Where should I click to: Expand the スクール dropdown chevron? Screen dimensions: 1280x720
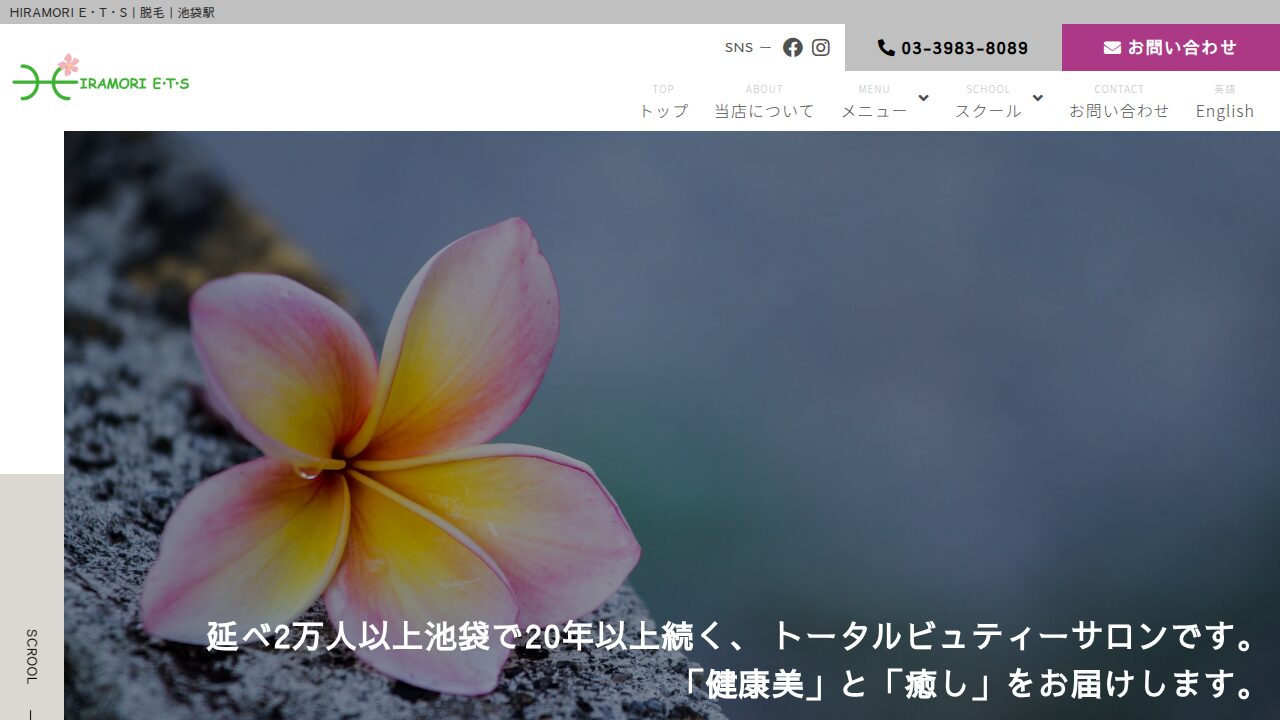[x=1038, y=98]
